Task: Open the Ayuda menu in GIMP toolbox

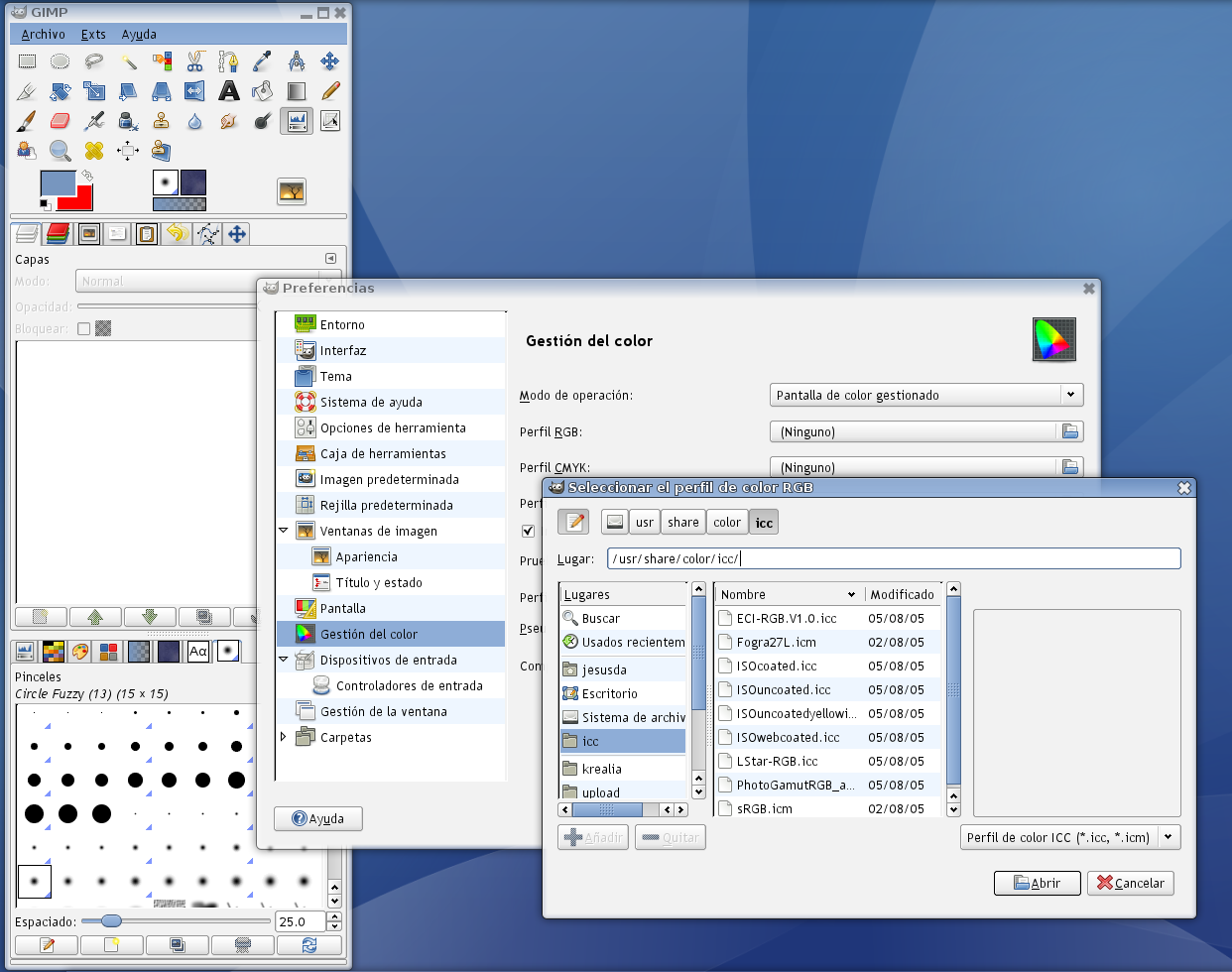Action: tap(139, 34)
